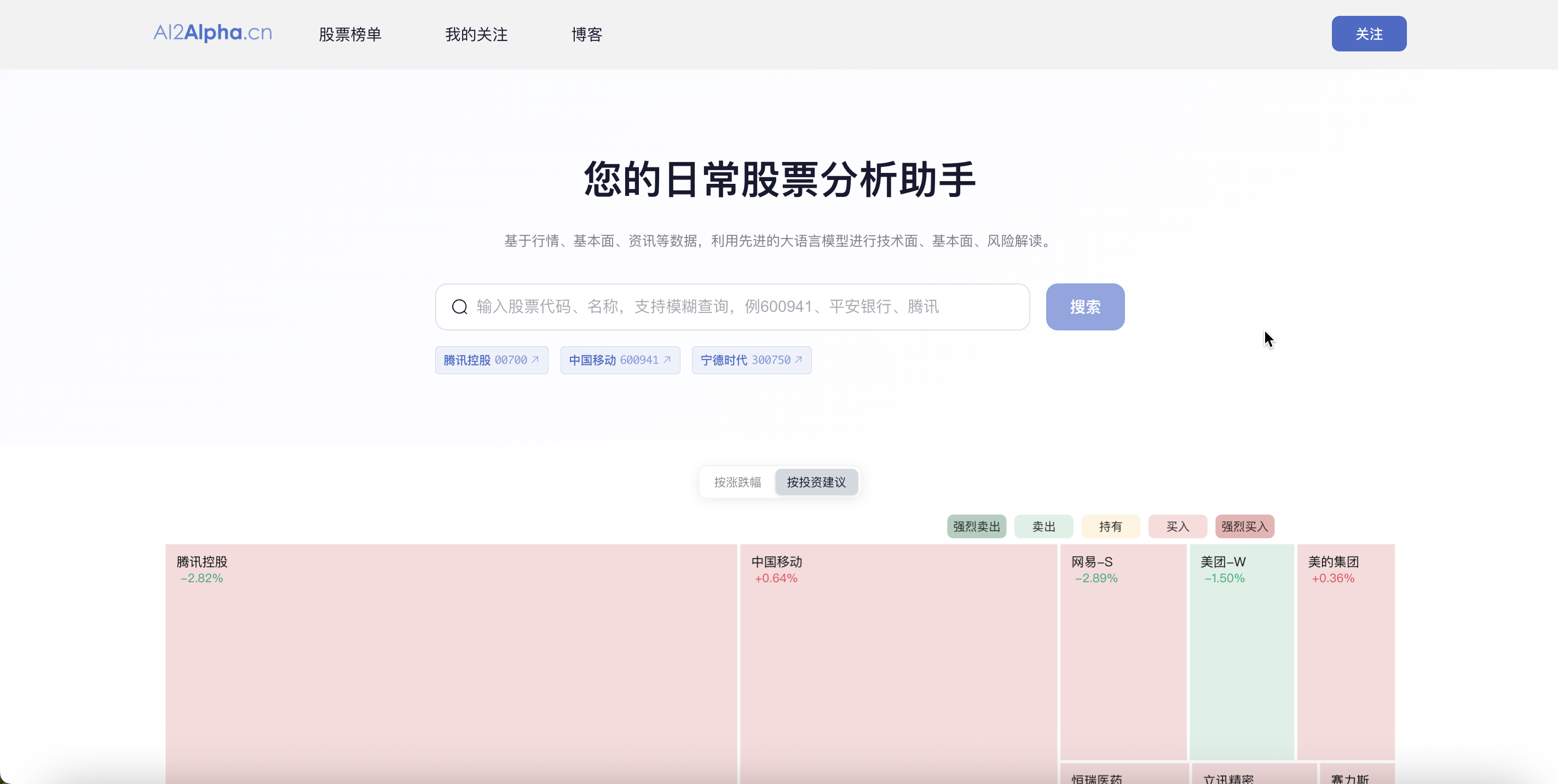This screenshot has height=784, width=1558.
Task: Click the -2.89% value under 网易-S
Action: [x=1096, y=578]
